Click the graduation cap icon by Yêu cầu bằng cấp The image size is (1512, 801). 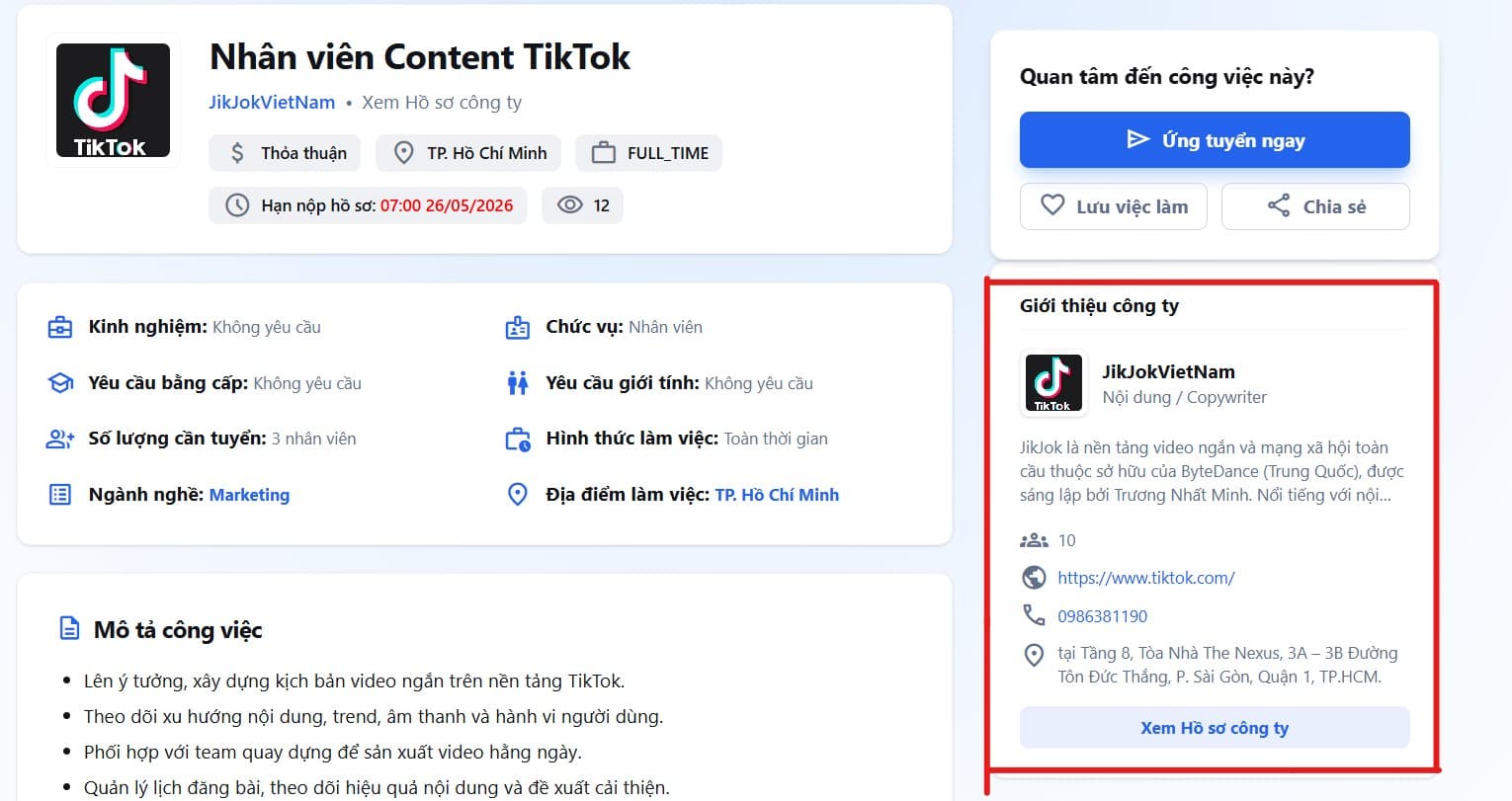(x=60, y=383)
